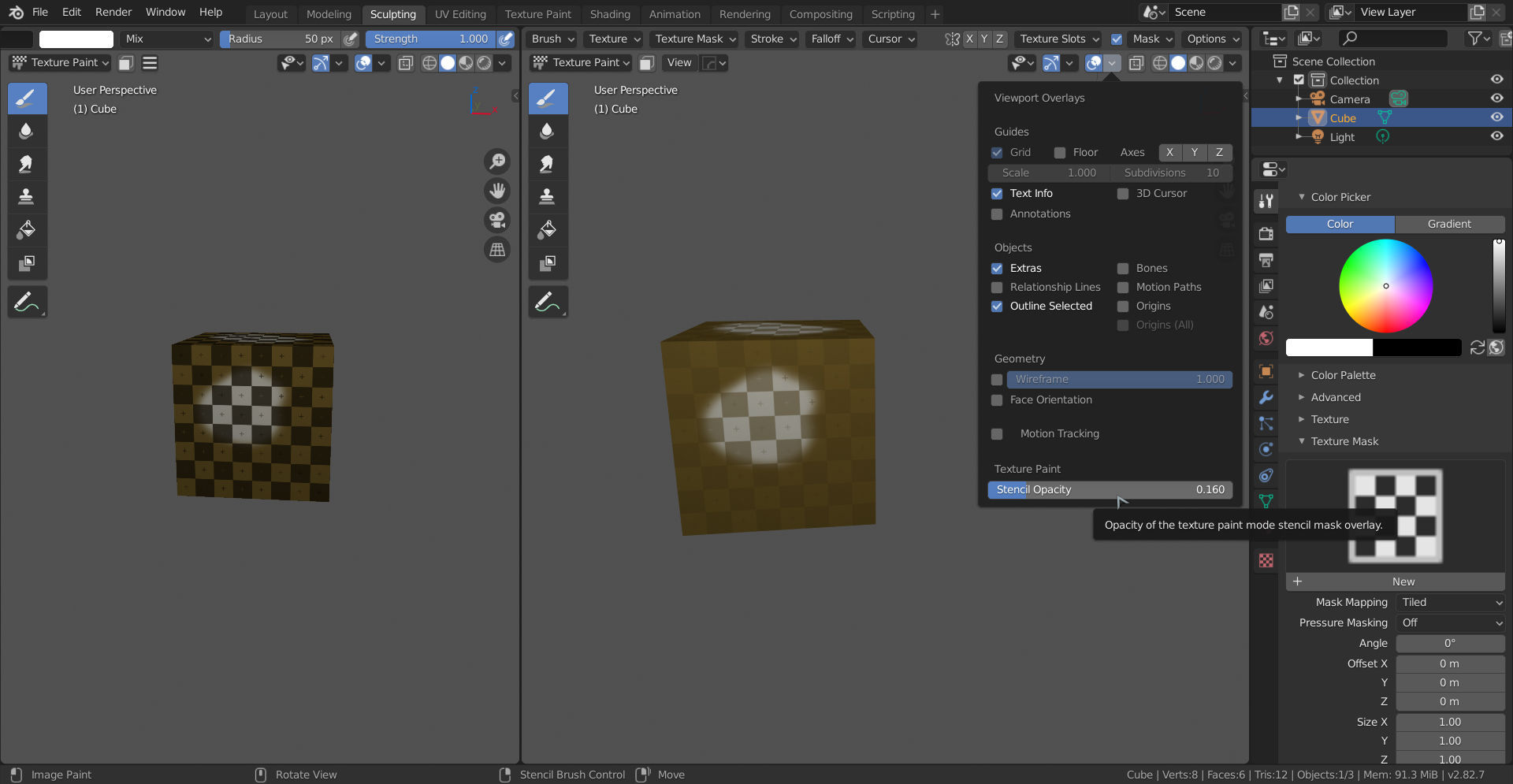Pick a color on the color wheel
Screen dimensions: 1513x784
point(1386,286)
